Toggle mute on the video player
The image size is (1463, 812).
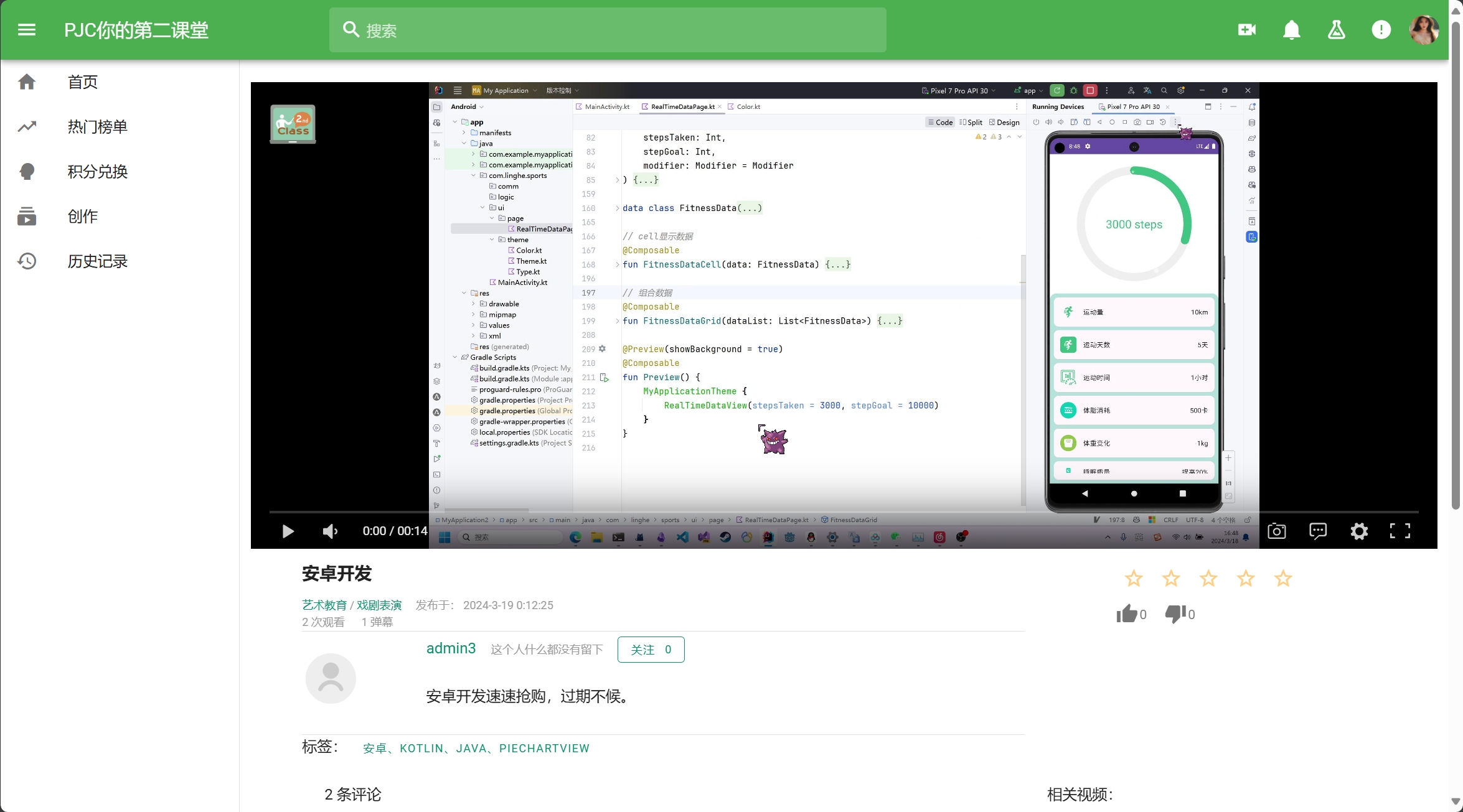coord(330,530)
